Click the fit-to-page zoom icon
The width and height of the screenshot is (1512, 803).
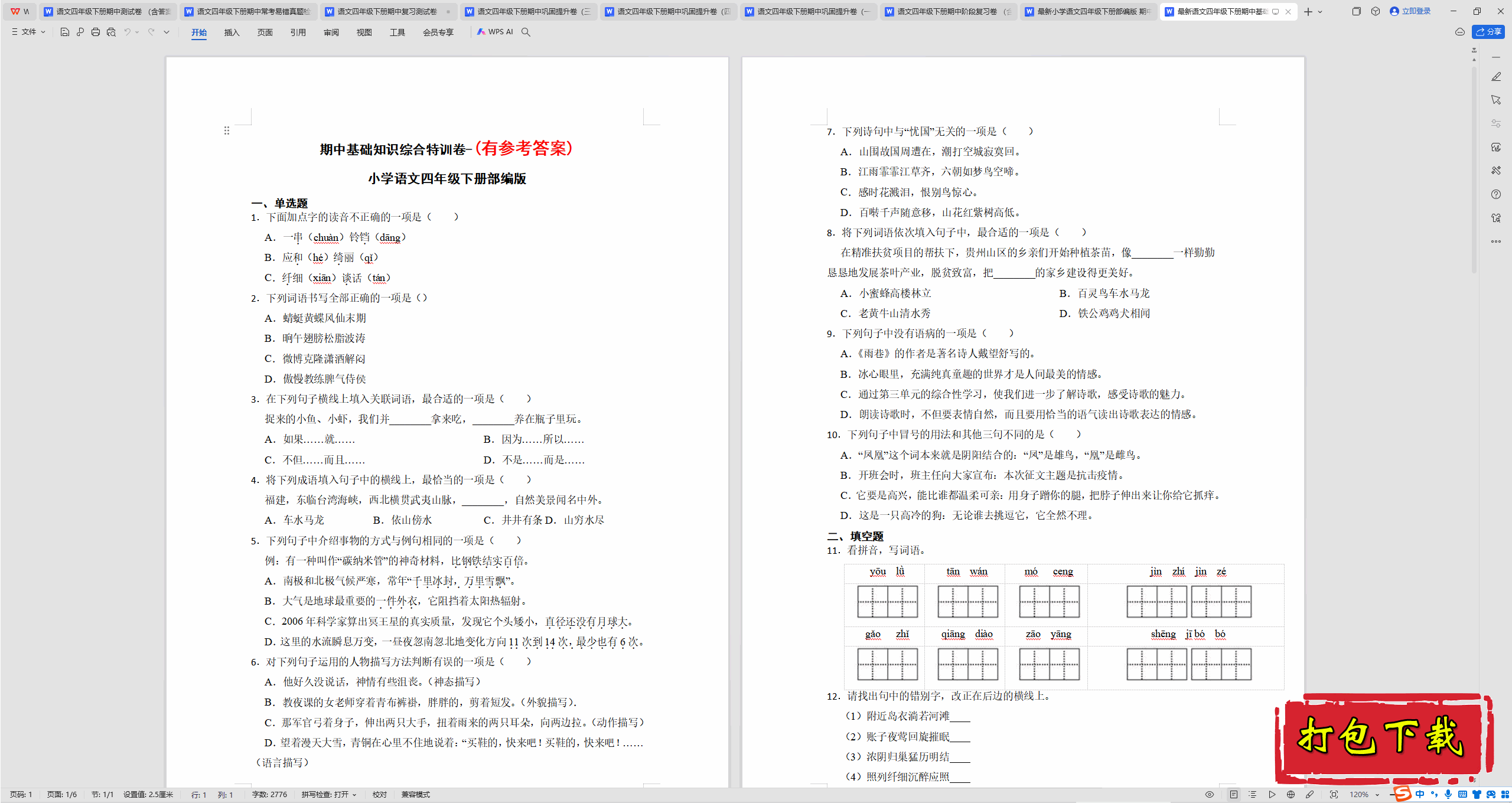[x=1334, y=795]
